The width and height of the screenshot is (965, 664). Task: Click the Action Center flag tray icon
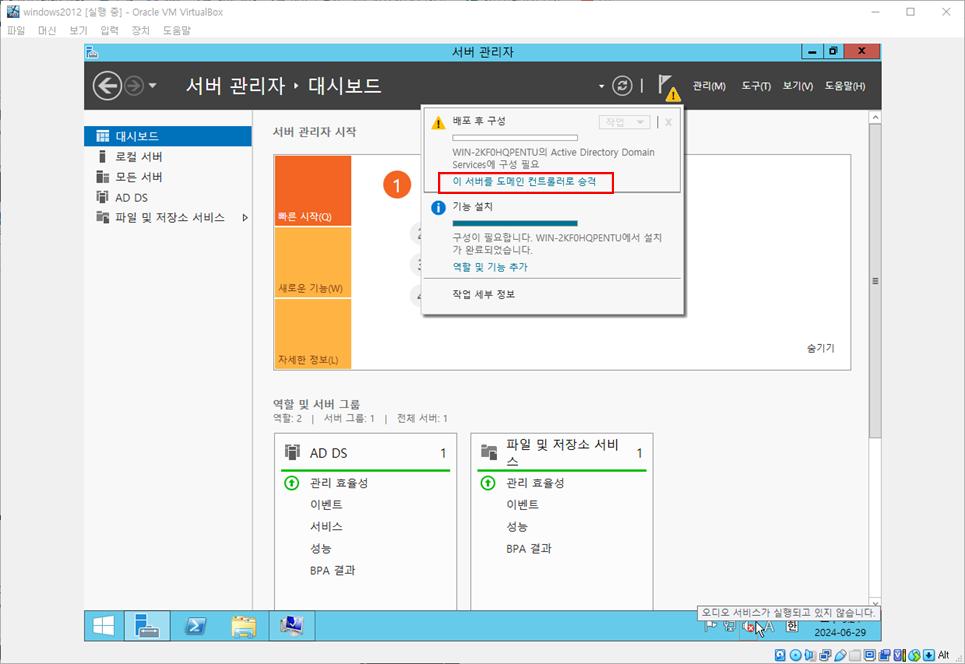(710, 626)
